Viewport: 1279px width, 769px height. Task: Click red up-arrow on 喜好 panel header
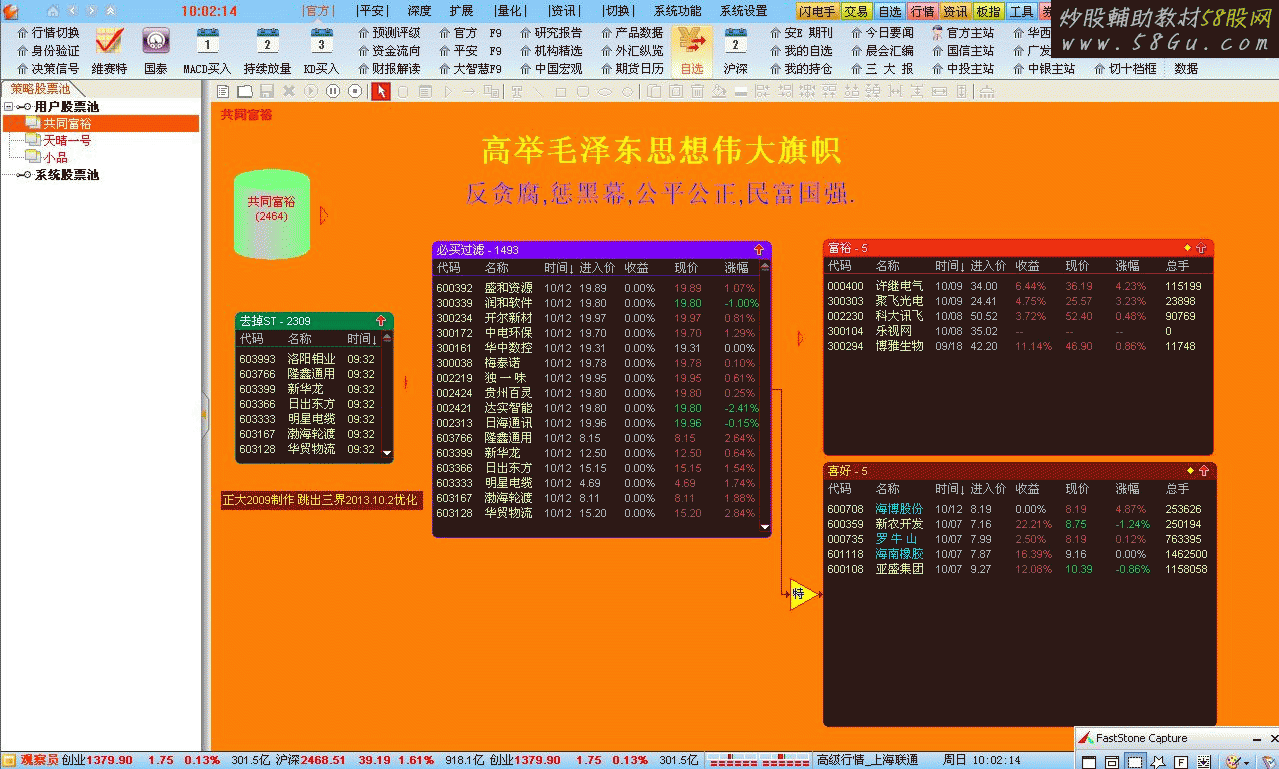[1203, 470]
